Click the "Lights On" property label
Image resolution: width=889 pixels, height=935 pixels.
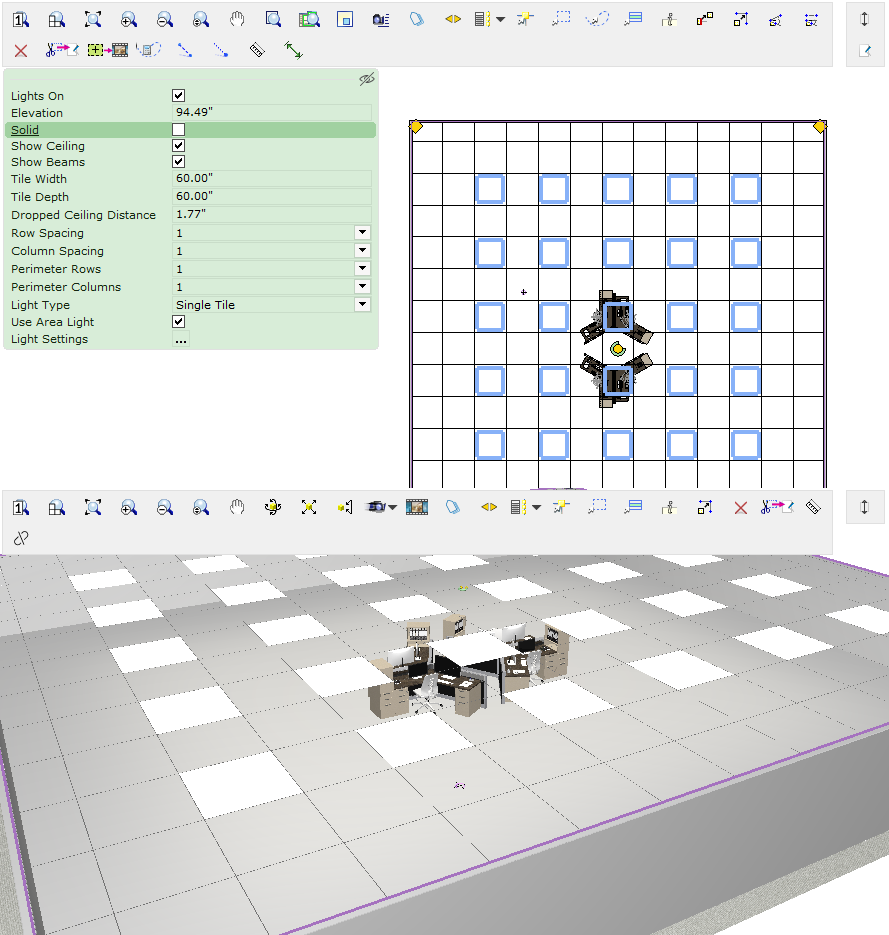[x=38, y=96]
